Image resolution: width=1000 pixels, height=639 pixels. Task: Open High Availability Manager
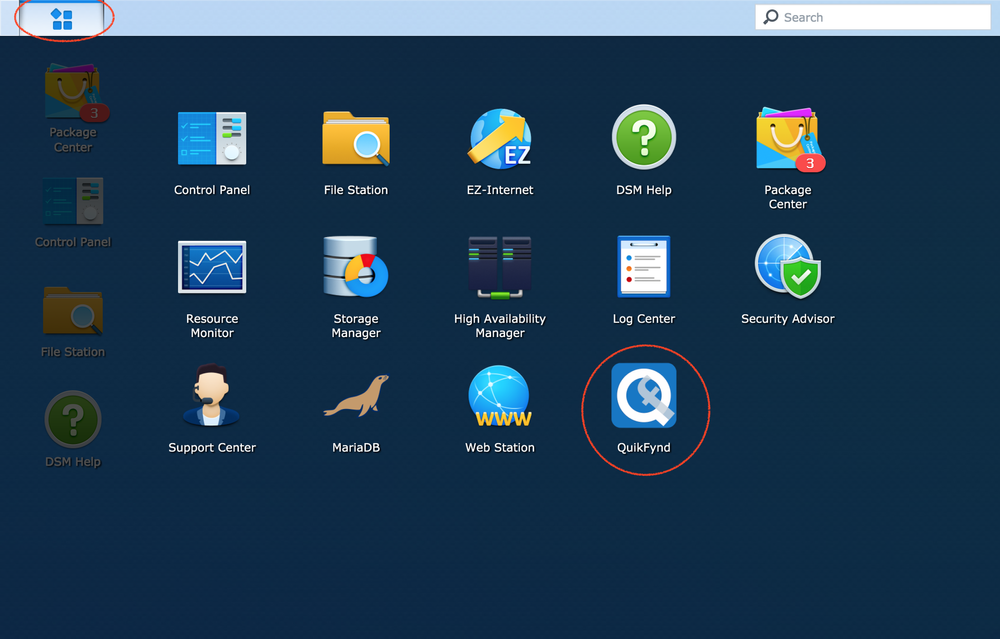[x=500, y=287]
